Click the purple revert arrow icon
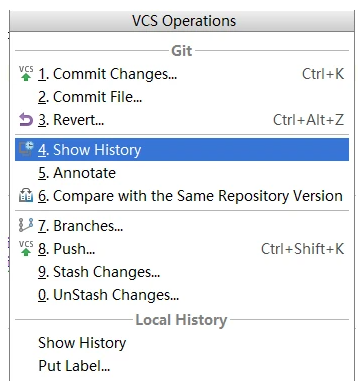 (26, 120)
